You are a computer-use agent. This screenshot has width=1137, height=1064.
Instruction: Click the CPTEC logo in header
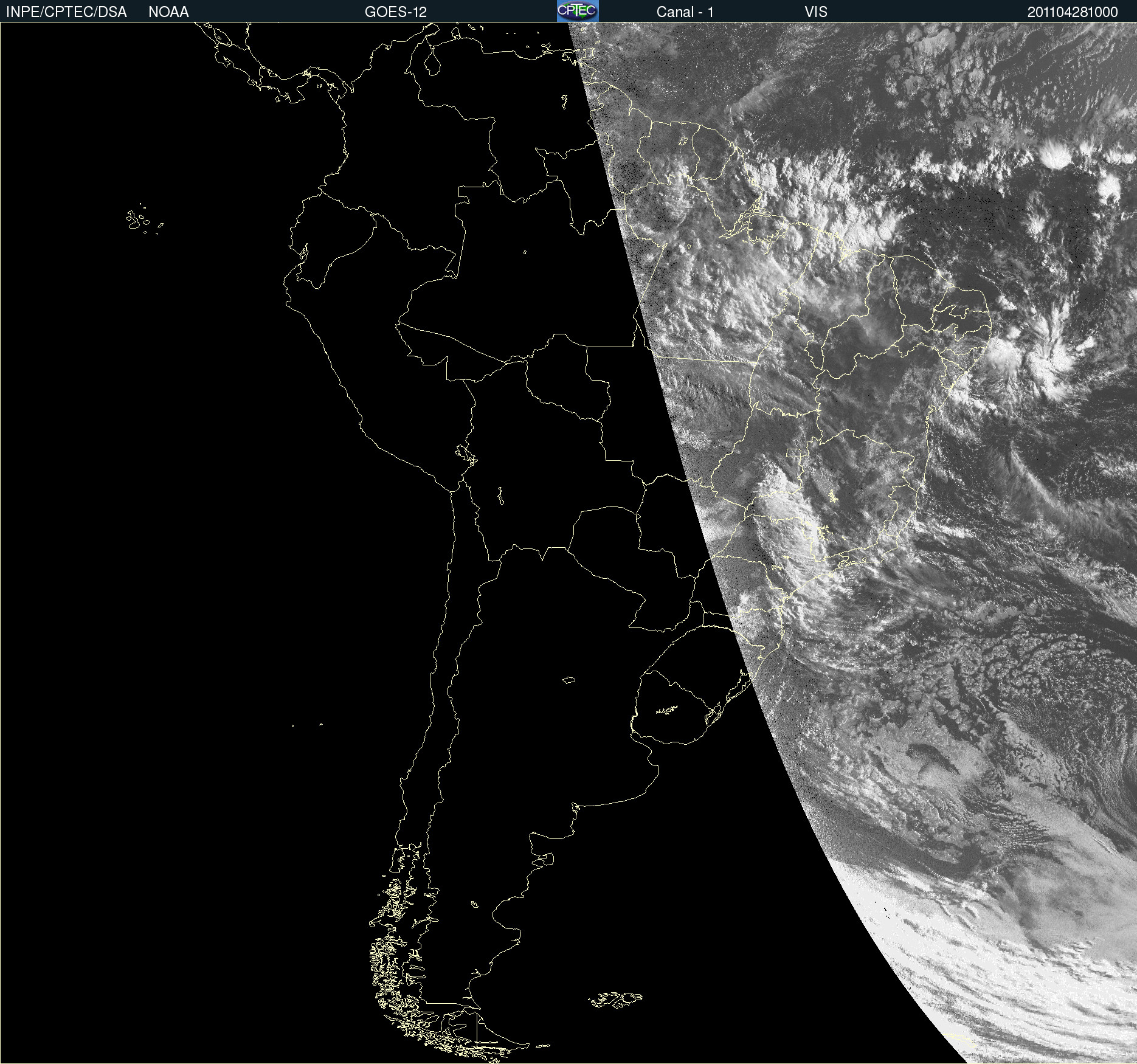pos(578,11)
